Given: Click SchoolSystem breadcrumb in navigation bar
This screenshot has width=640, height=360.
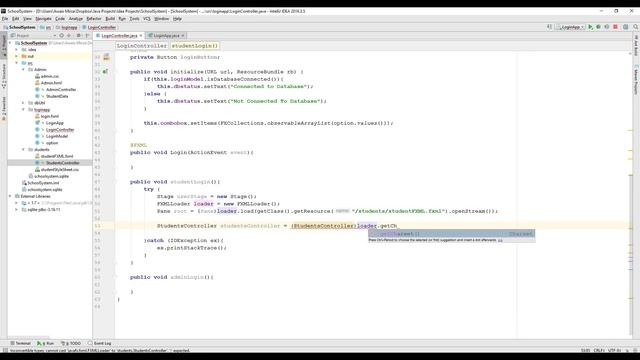Looking at the screenshot, I should (20, 27).
